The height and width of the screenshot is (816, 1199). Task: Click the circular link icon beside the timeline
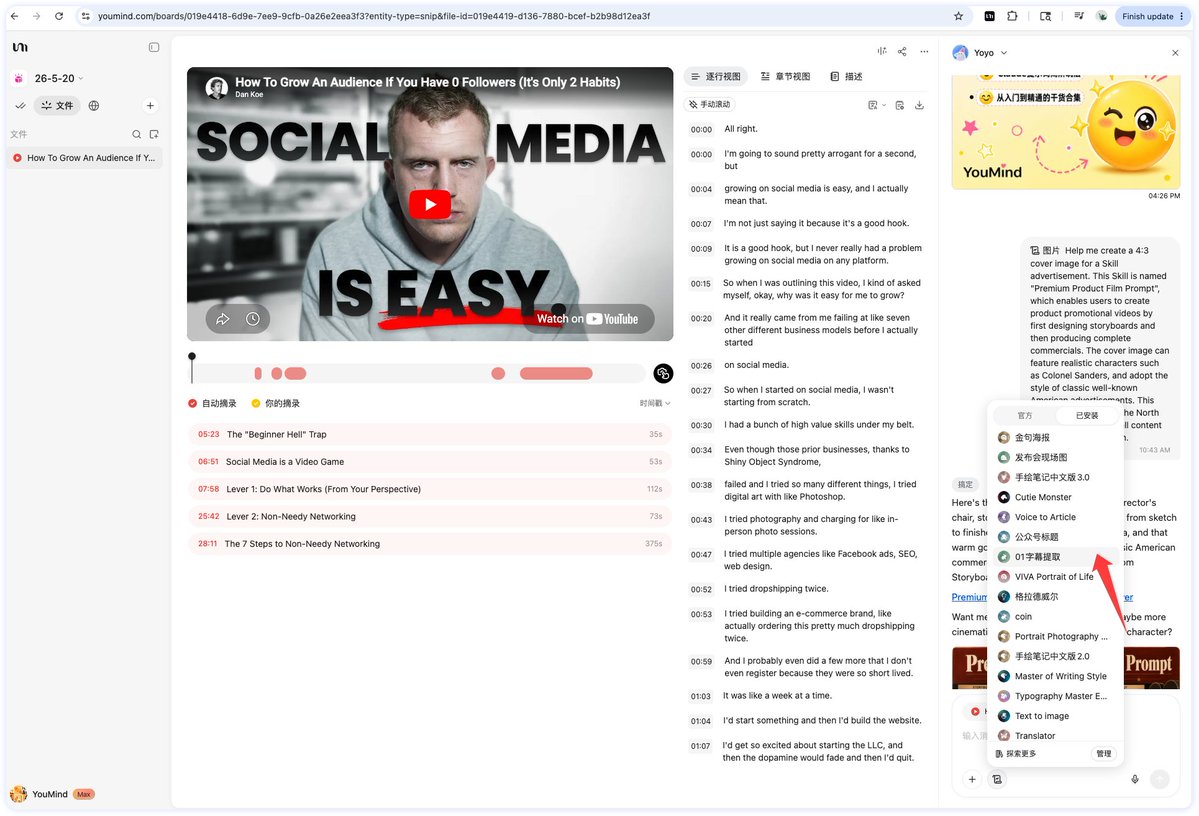click(x=663, y=373)
